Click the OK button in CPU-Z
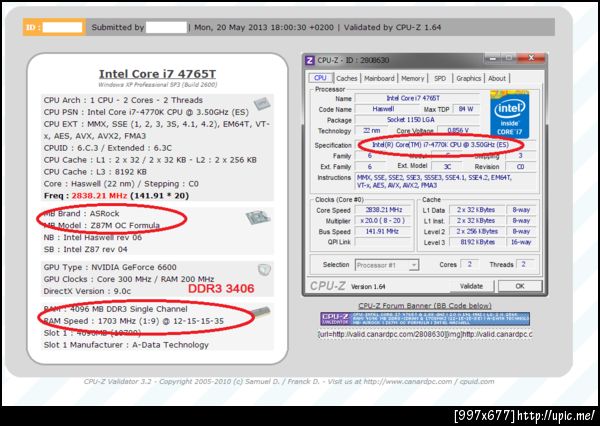 pos(520,286)
